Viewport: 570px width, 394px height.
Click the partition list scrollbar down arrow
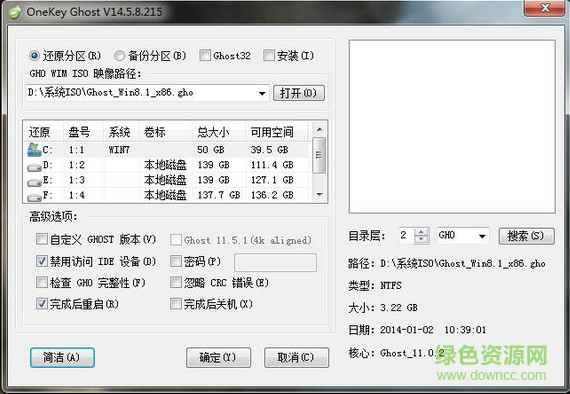click(319, 195)
